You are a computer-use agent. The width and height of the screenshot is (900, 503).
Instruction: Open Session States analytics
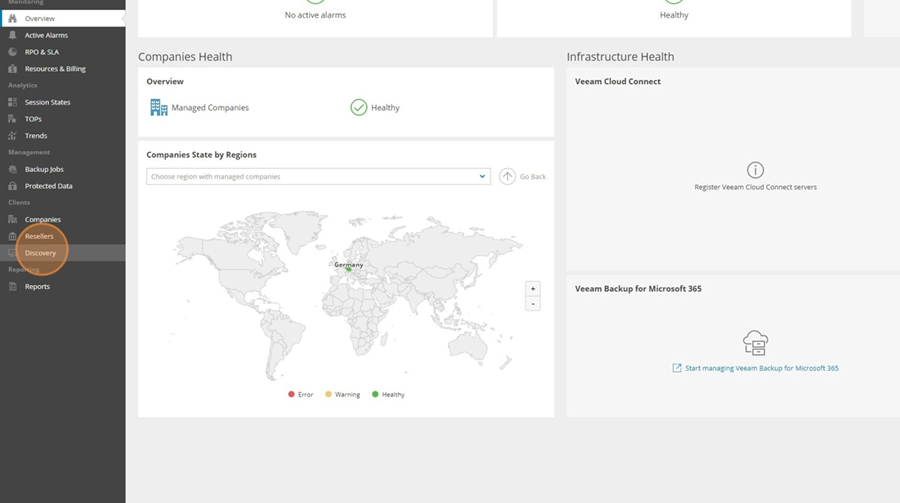point(48,102)
